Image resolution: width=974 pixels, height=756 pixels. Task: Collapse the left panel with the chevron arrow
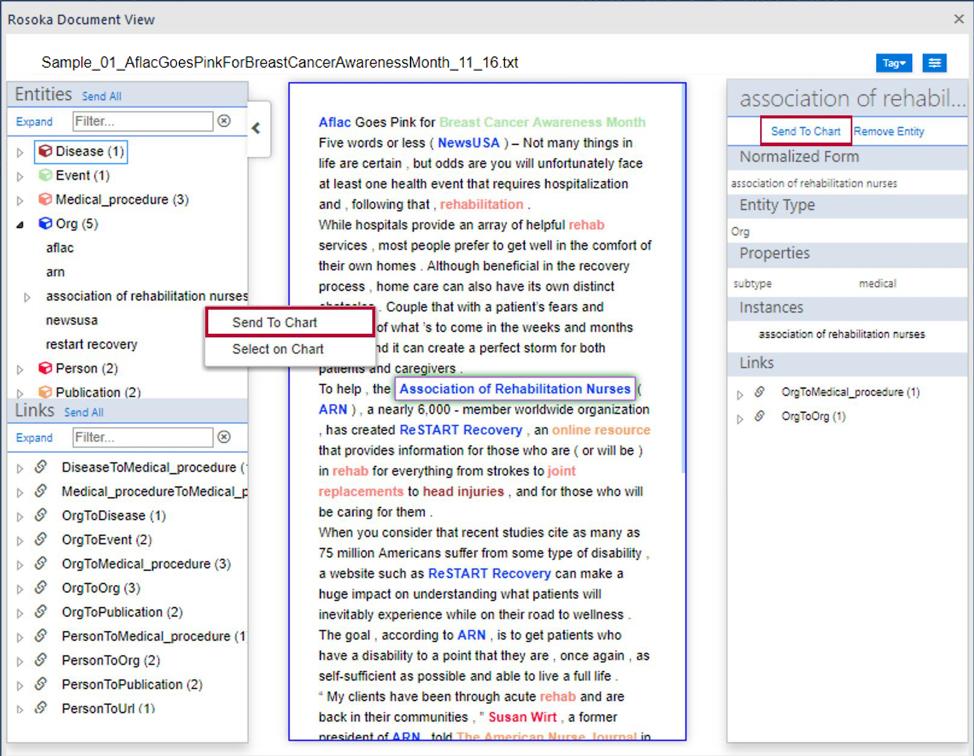(x=256, y=128)
